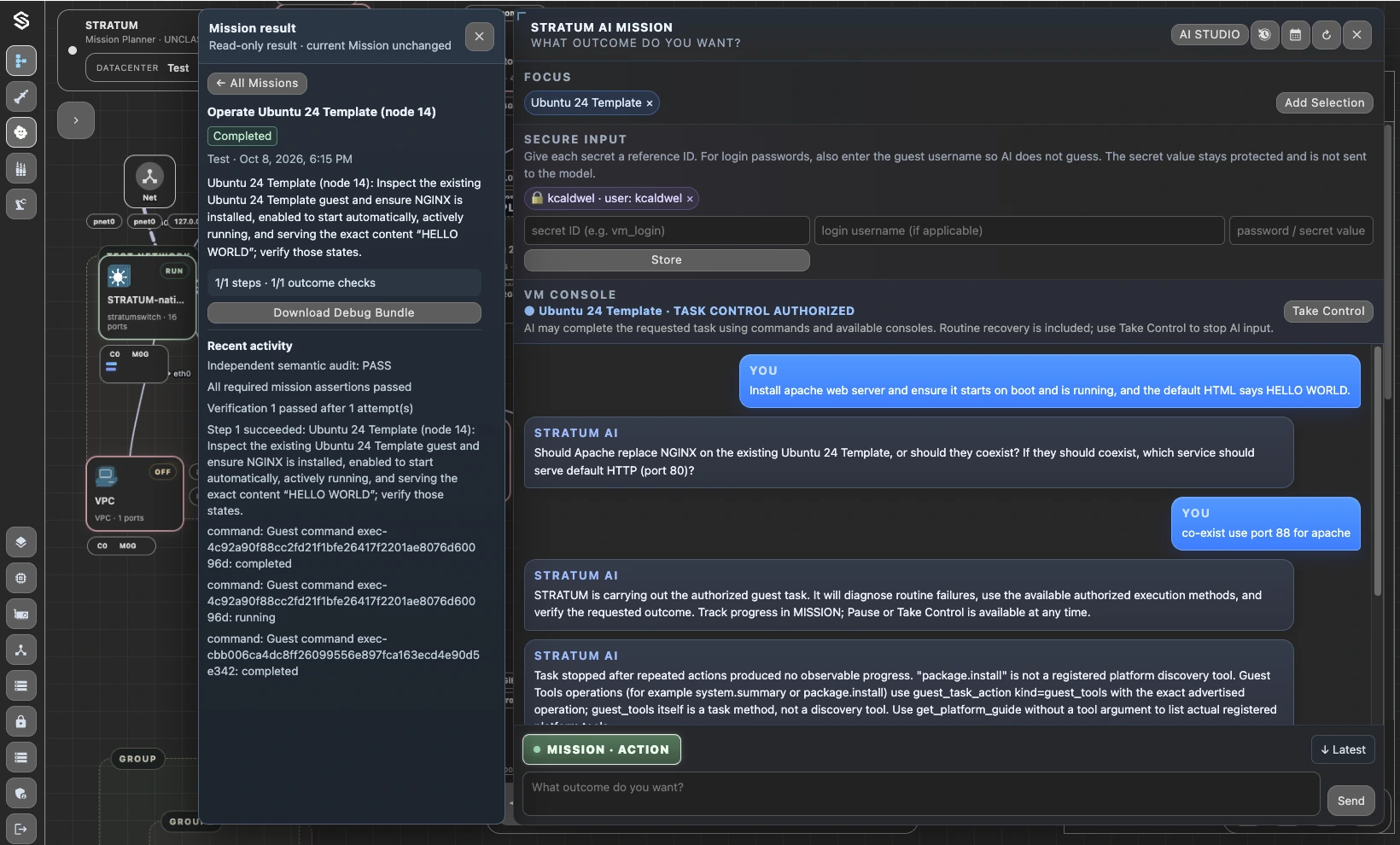The image size is (1400, 845).
Task: Jump to Latest message
Action: coord(1343,749)
